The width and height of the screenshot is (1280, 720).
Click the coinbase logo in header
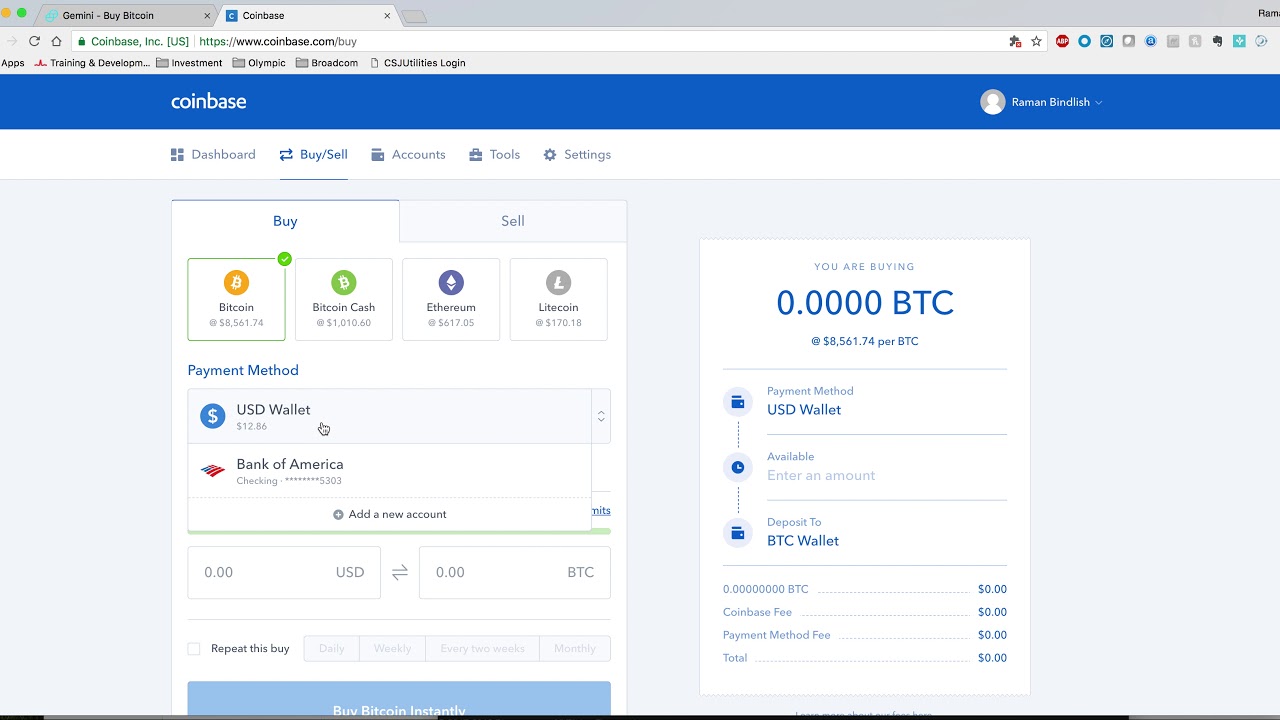208,102
